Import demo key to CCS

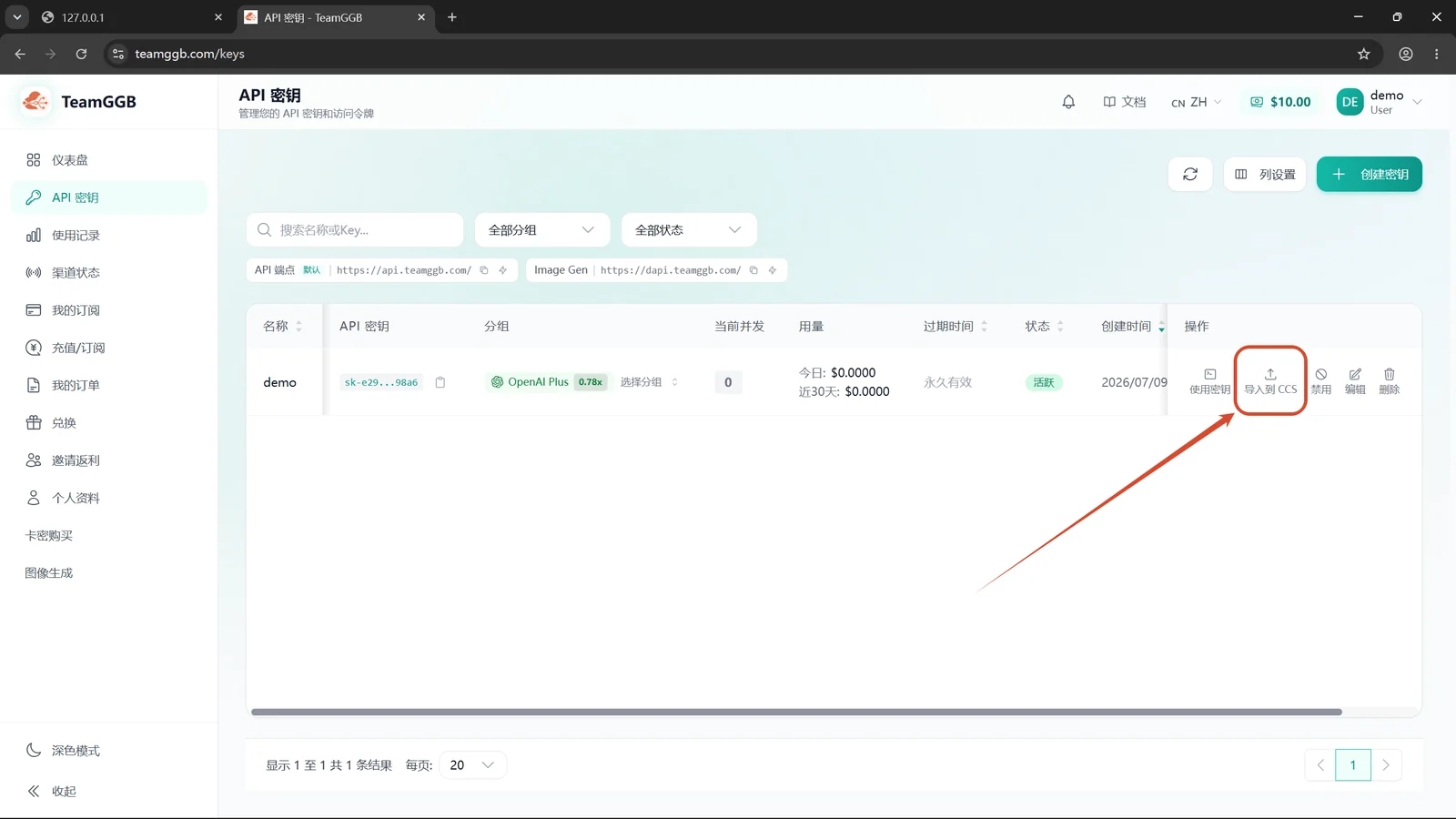click(x=1270, y=381)
